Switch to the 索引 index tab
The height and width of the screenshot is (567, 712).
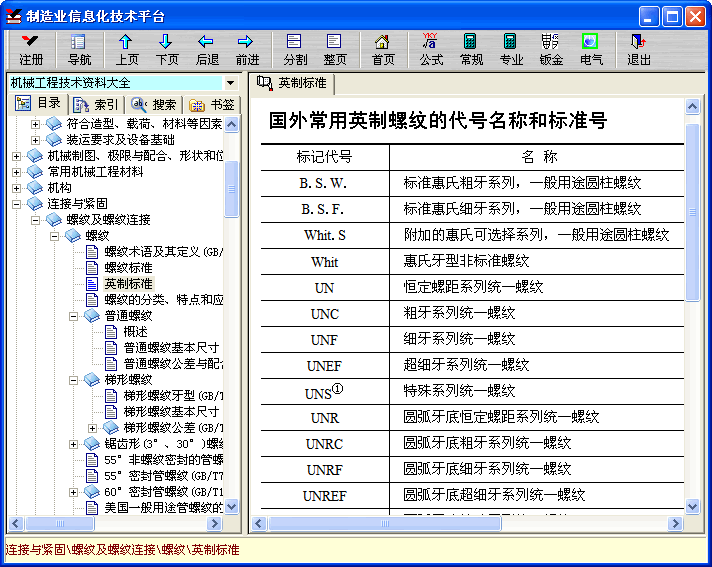97,105
